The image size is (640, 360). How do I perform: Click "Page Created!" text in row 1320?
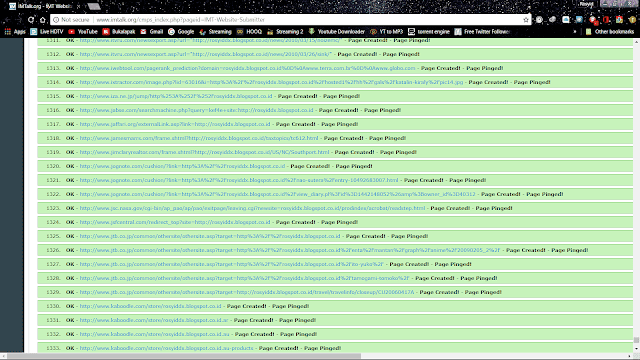coord(310,166)
